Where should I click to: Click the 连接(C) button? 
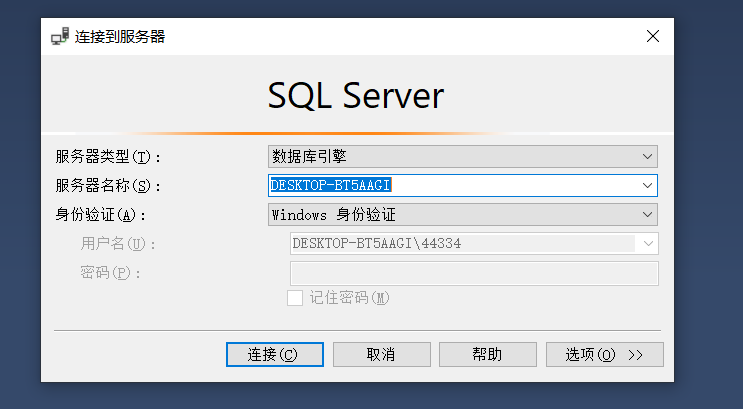tap(275, 354)
